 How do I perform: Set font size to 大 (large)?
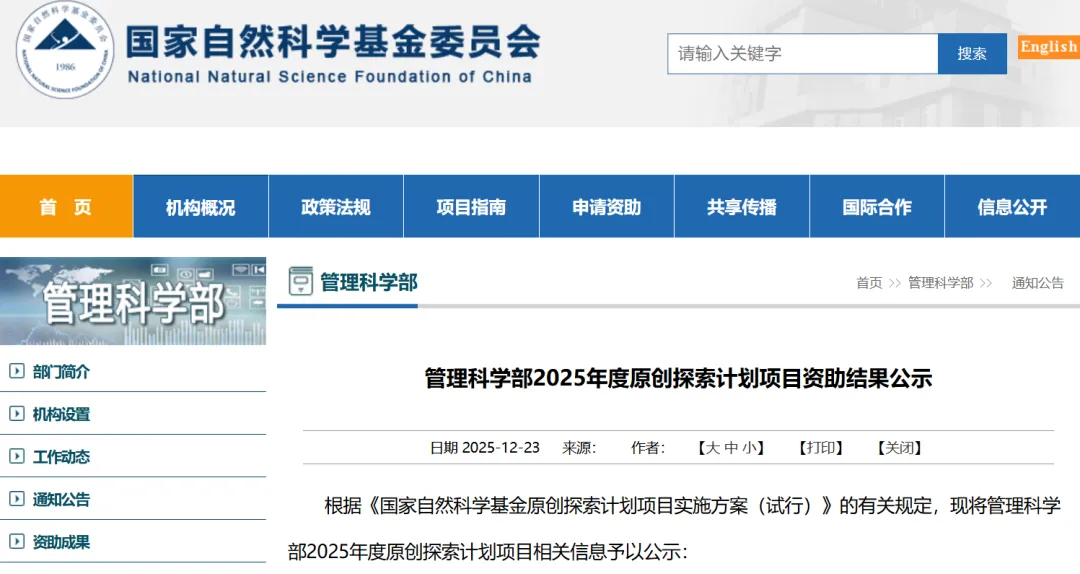tap(712, 448)
